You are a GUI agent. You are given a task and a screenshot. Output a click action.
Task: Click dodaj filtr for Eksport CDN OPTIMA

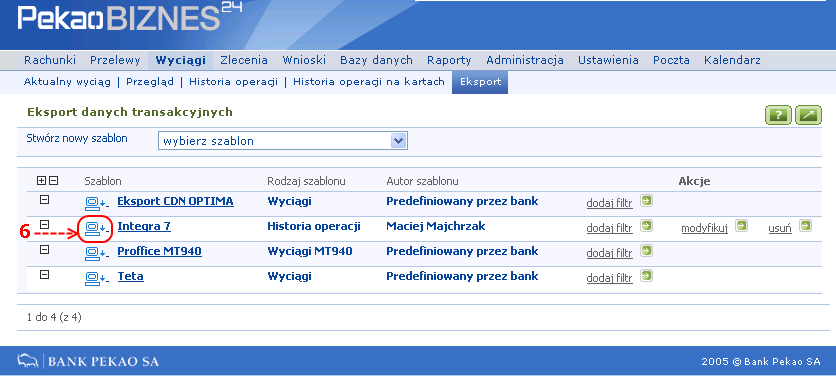[609, 203]
